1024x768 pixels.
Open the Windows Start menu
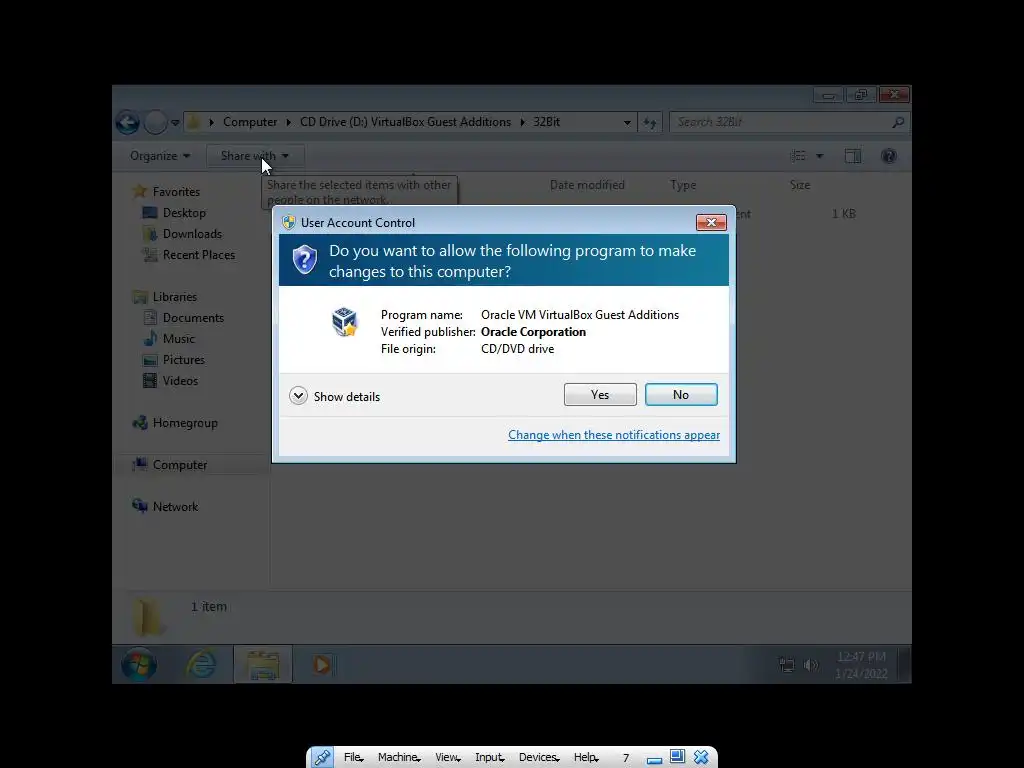[138, 665]
